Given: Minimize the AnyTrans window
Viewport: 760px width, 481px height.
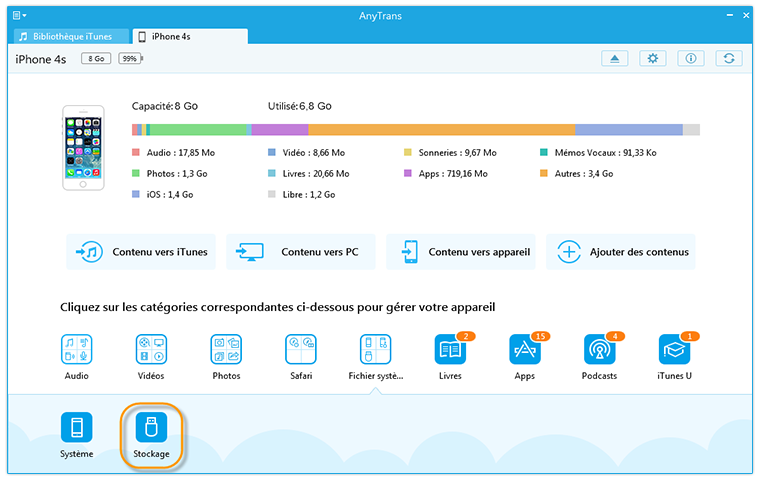Looking at the screenshot, I should [x=729, y=16].
